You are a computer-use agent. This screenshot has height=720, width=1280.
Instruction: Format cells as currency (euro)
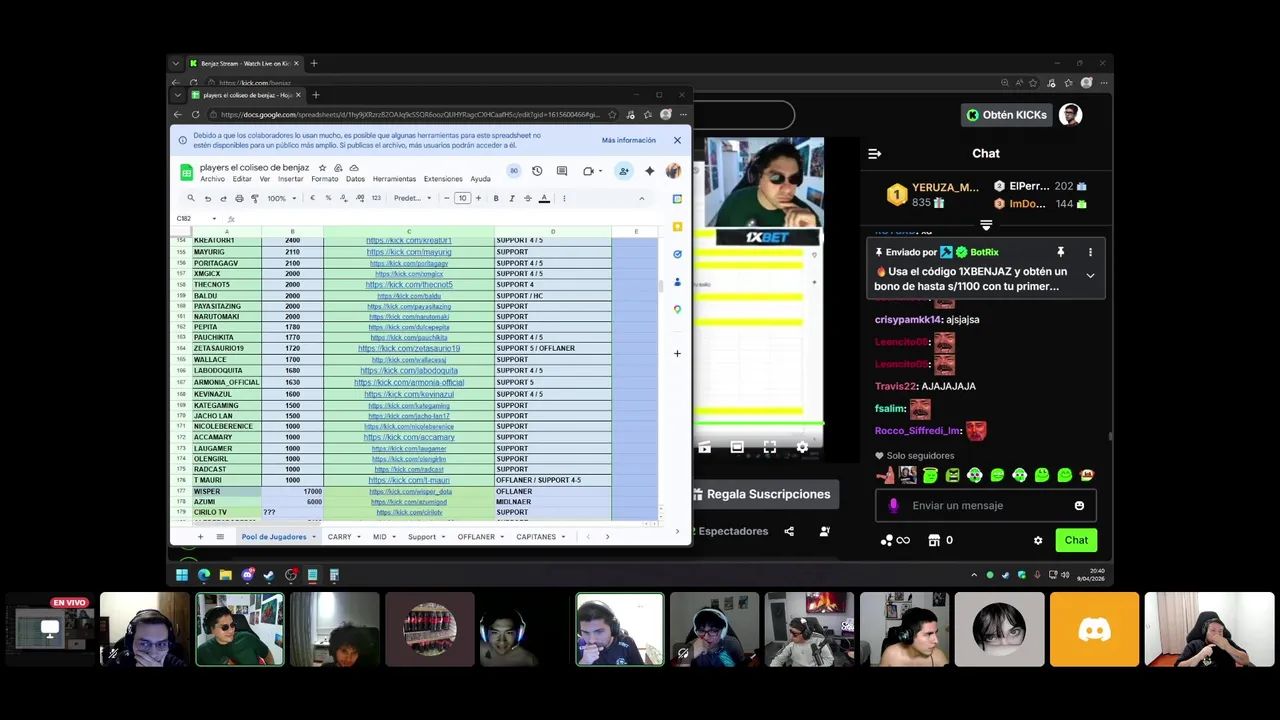click(x=312, y=198)
